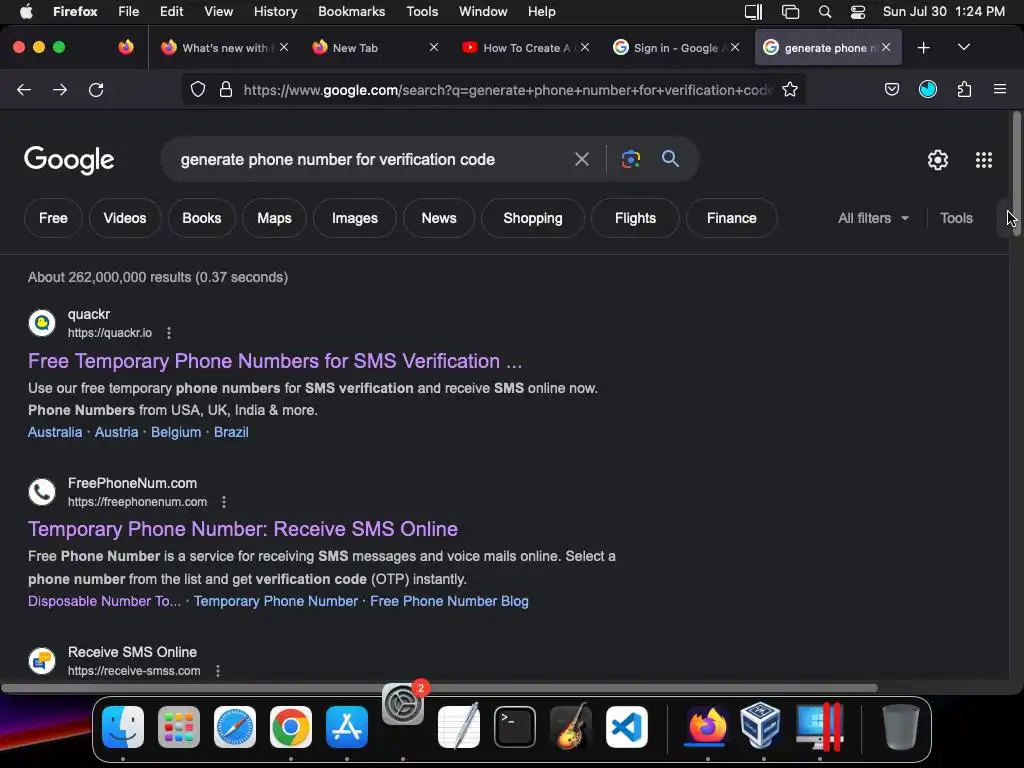Launch Visual Studio Code from the Dock

[x=627, y=727]
